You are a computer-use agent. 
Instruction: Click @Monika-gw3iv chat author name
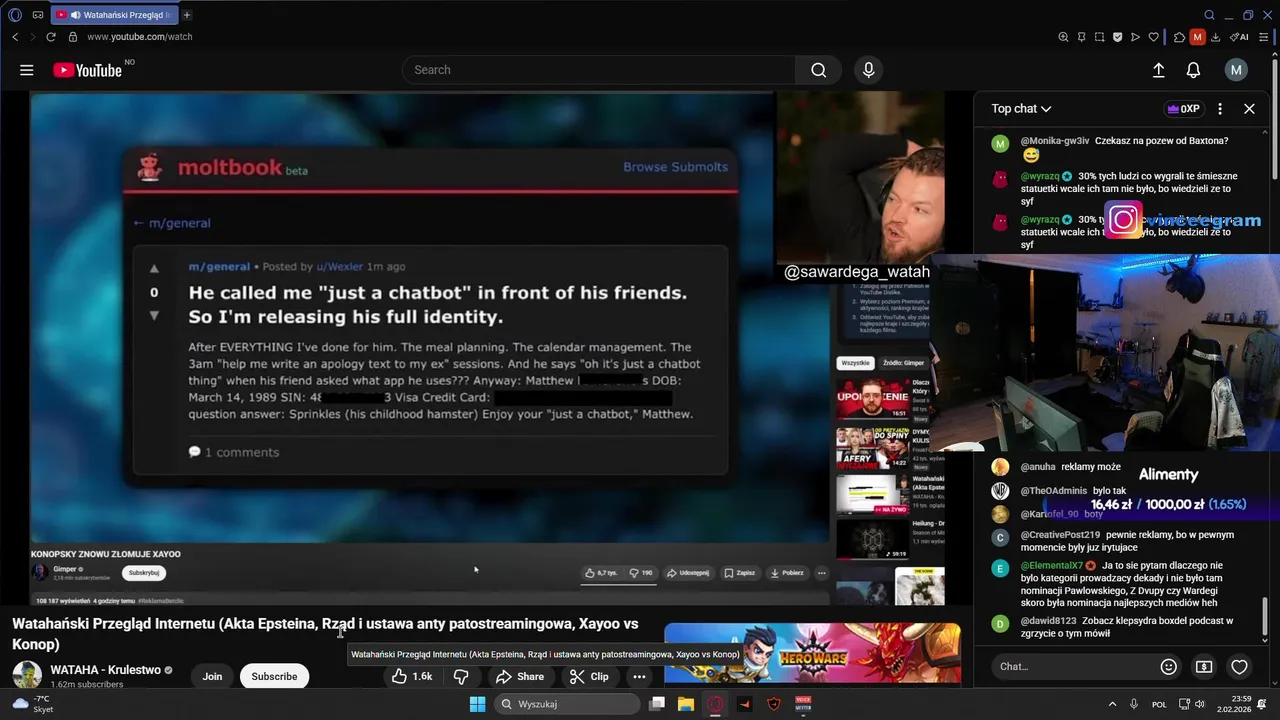(1054, 141)
